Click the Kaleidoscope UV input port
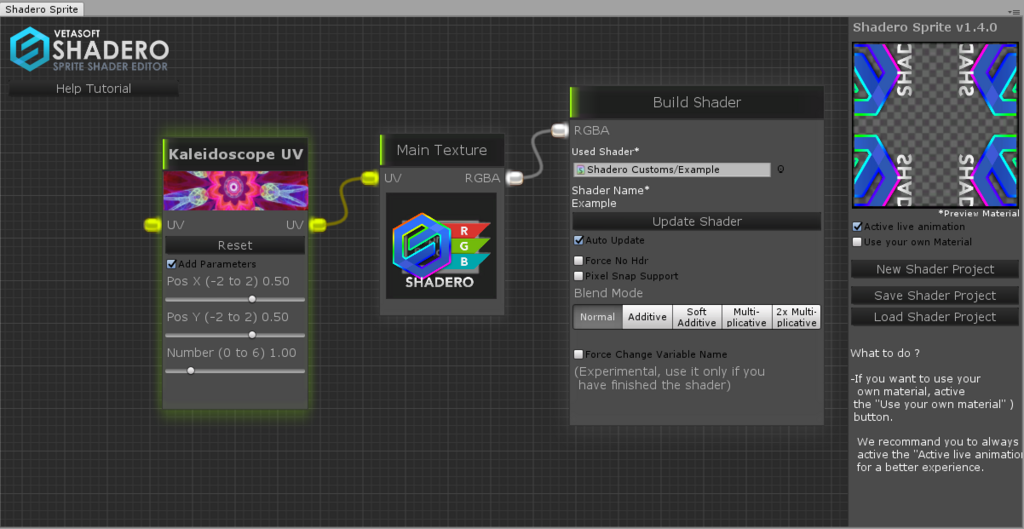This screenshot has height=529, width=1024. tap(152, 225)
